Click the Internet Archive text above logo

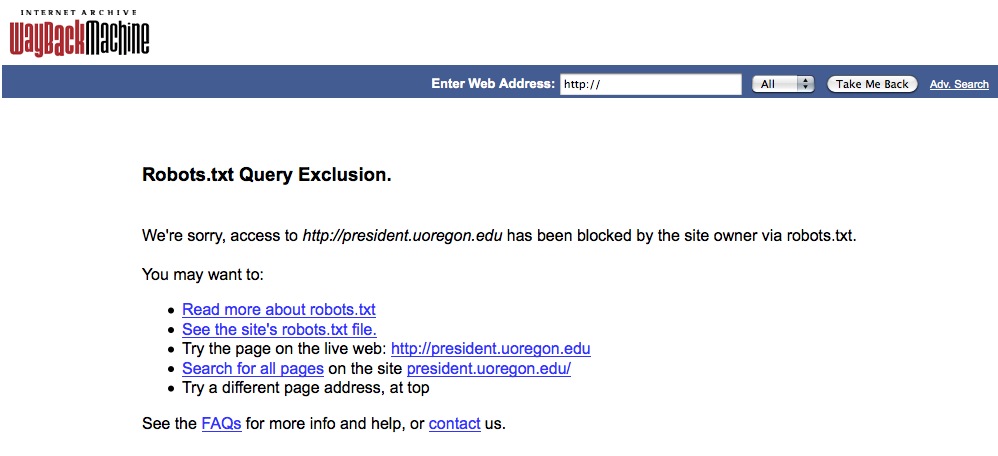(78, 13)
